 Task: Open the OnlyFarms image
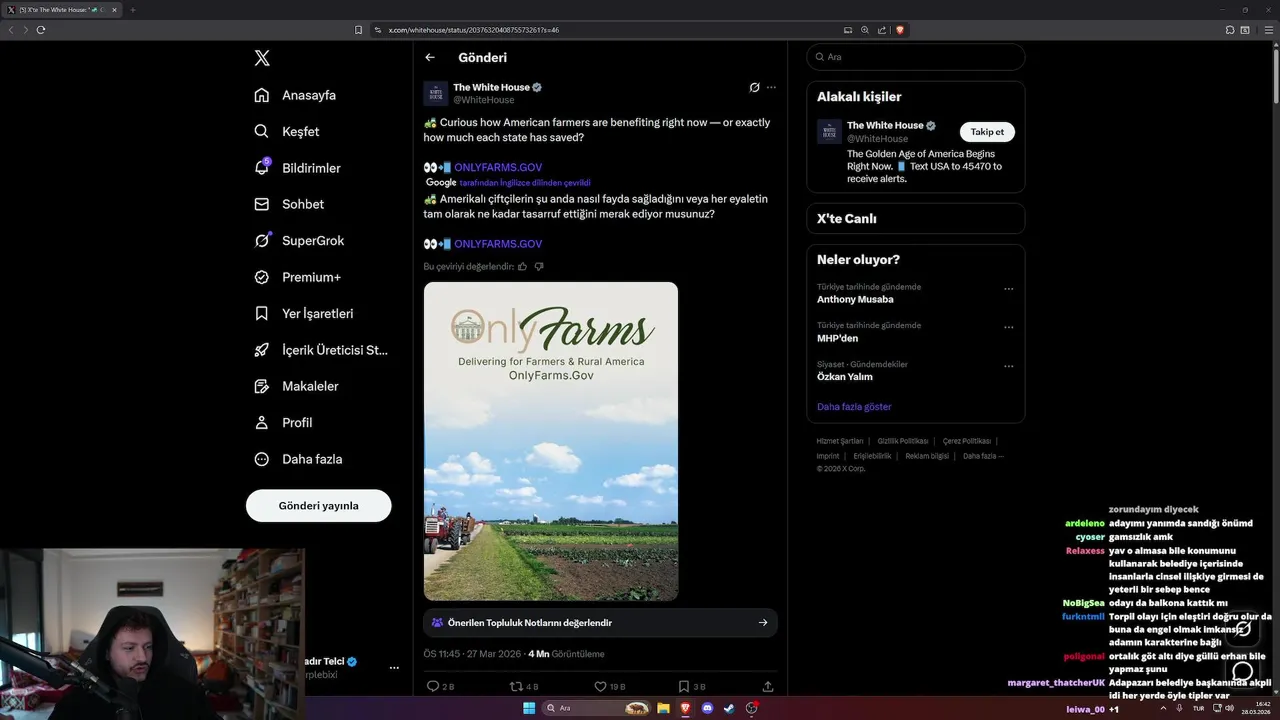pyautogui.click(x=551, y=441)
